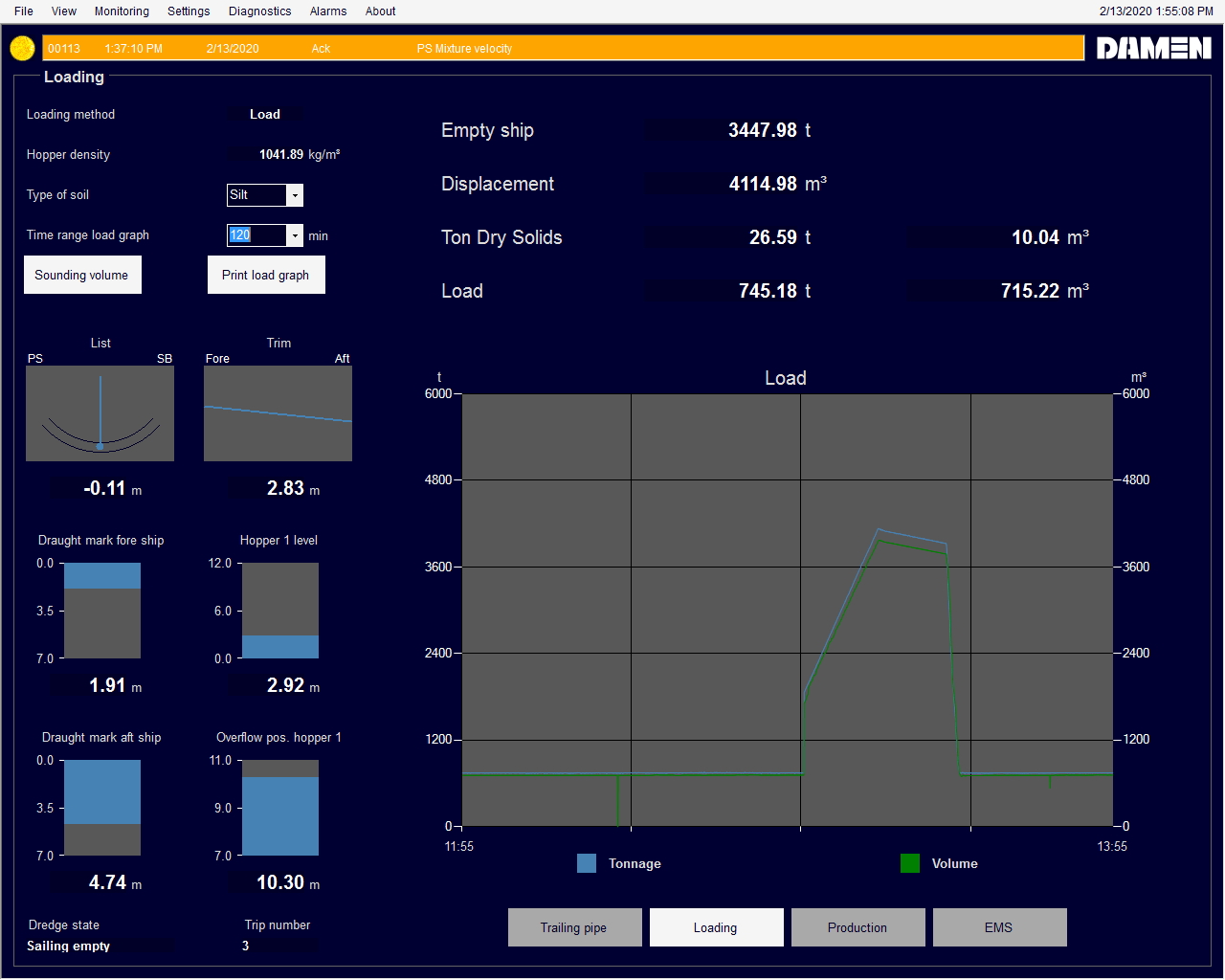Viewport: 1225px width, 980px height.
Task: Click the Sounding volume button
Action: (x=82, y=275)
